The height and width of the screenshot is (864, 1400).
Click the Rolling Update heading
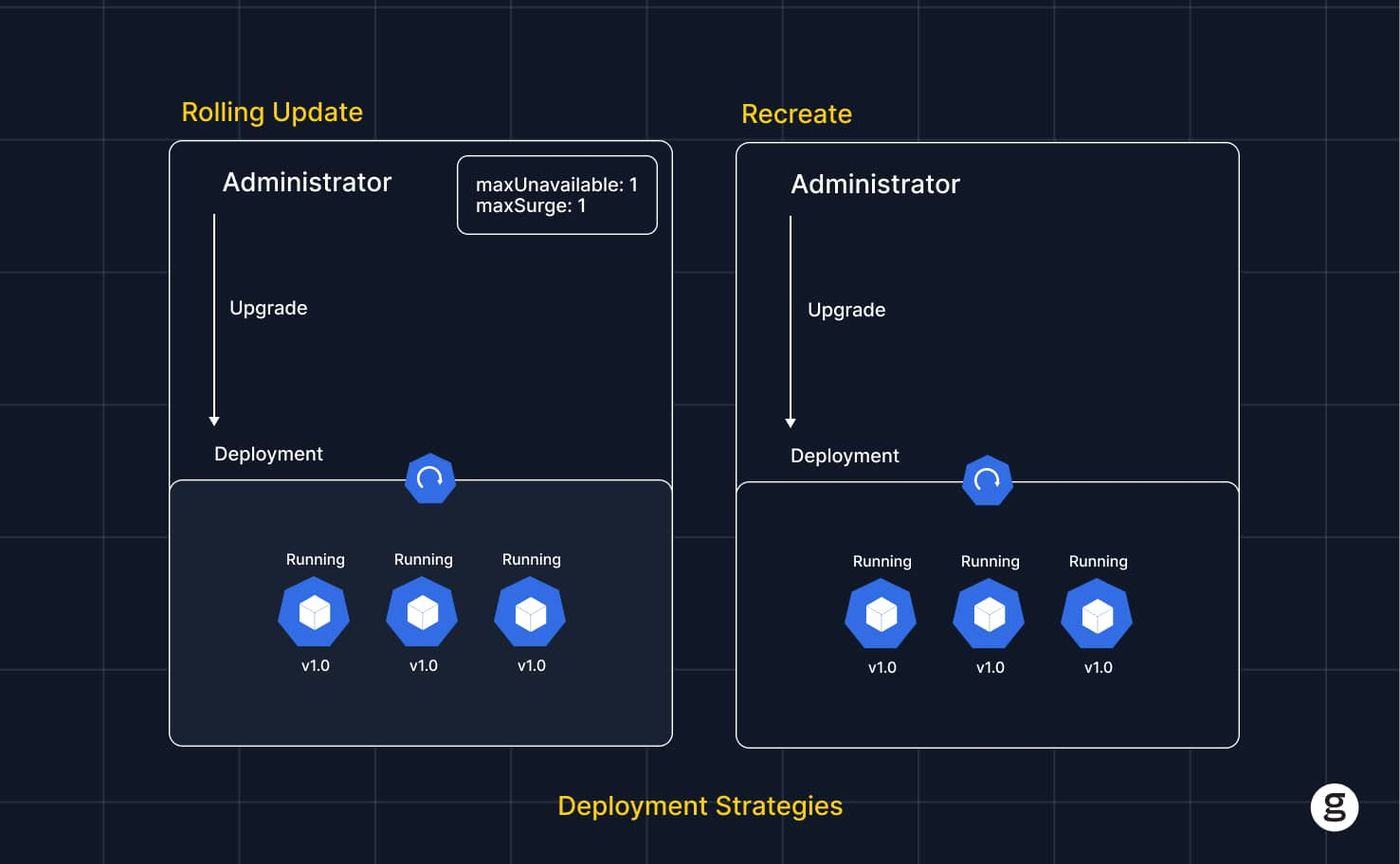tap(272, 112)
